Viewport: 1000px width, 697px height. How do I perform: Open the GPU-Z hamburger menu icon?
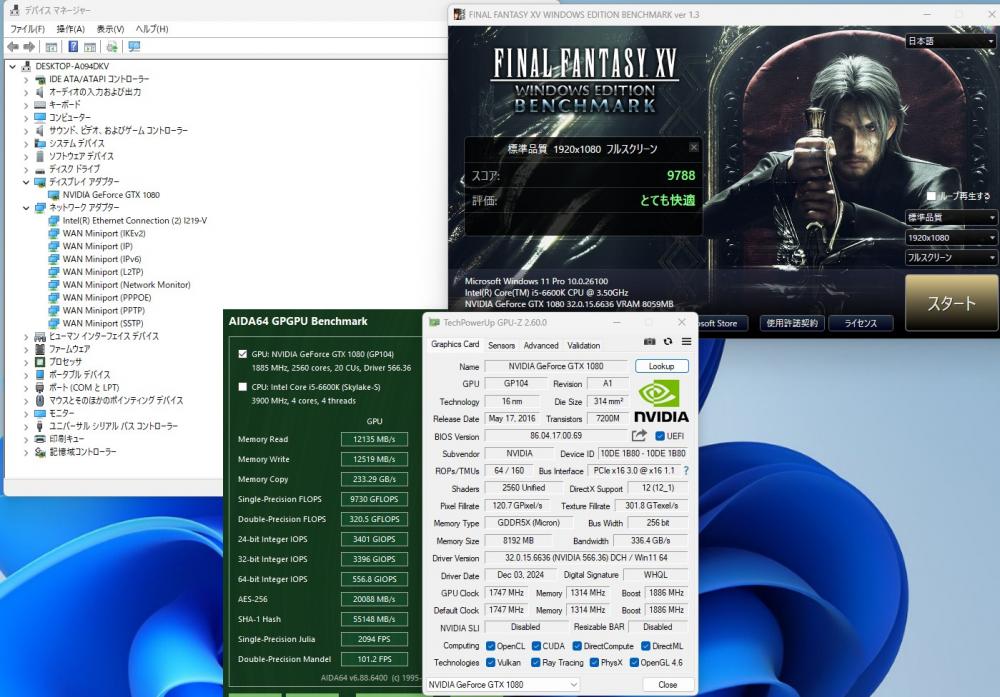click(x=686, y=342)
